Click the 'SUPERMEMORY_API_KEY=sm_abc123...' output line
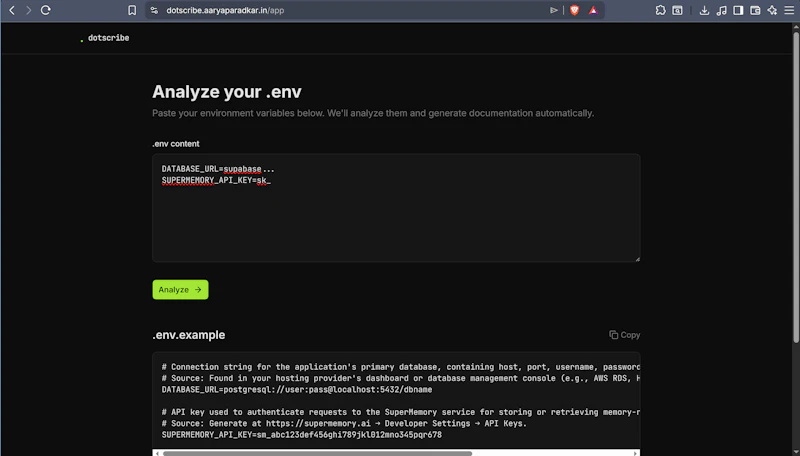Image resolution: width=800 pixels, height=456 pixels. point(302,435)
